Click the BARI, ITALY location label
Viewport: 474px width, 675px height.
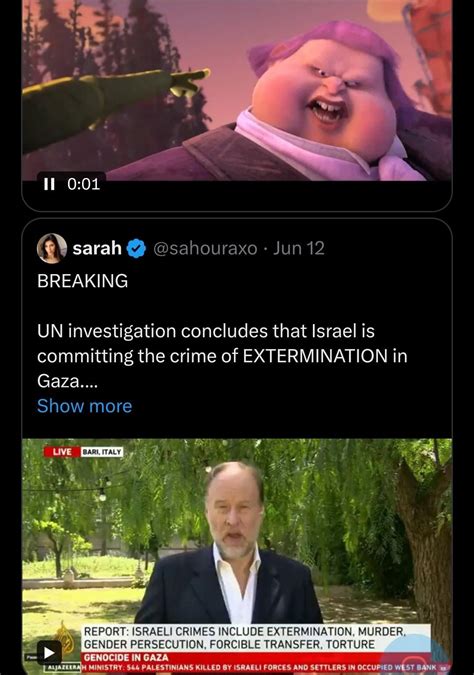coord(102,452)
